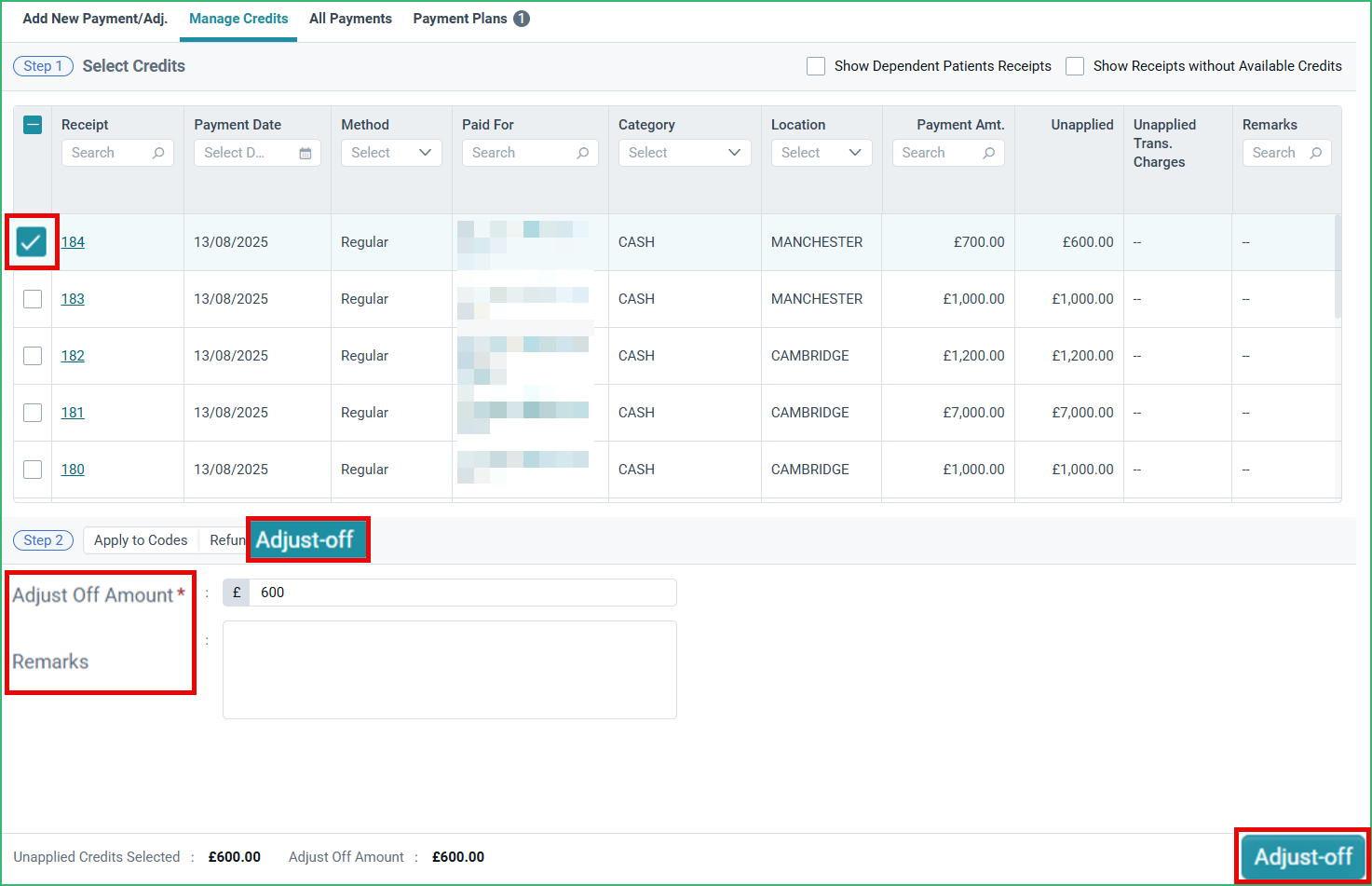This screenshot has width=1372, height=886.
Task: Click the £600.00 unapplied cell for receipt 184
Action: pyautogui.click(x=1088, y=242)
